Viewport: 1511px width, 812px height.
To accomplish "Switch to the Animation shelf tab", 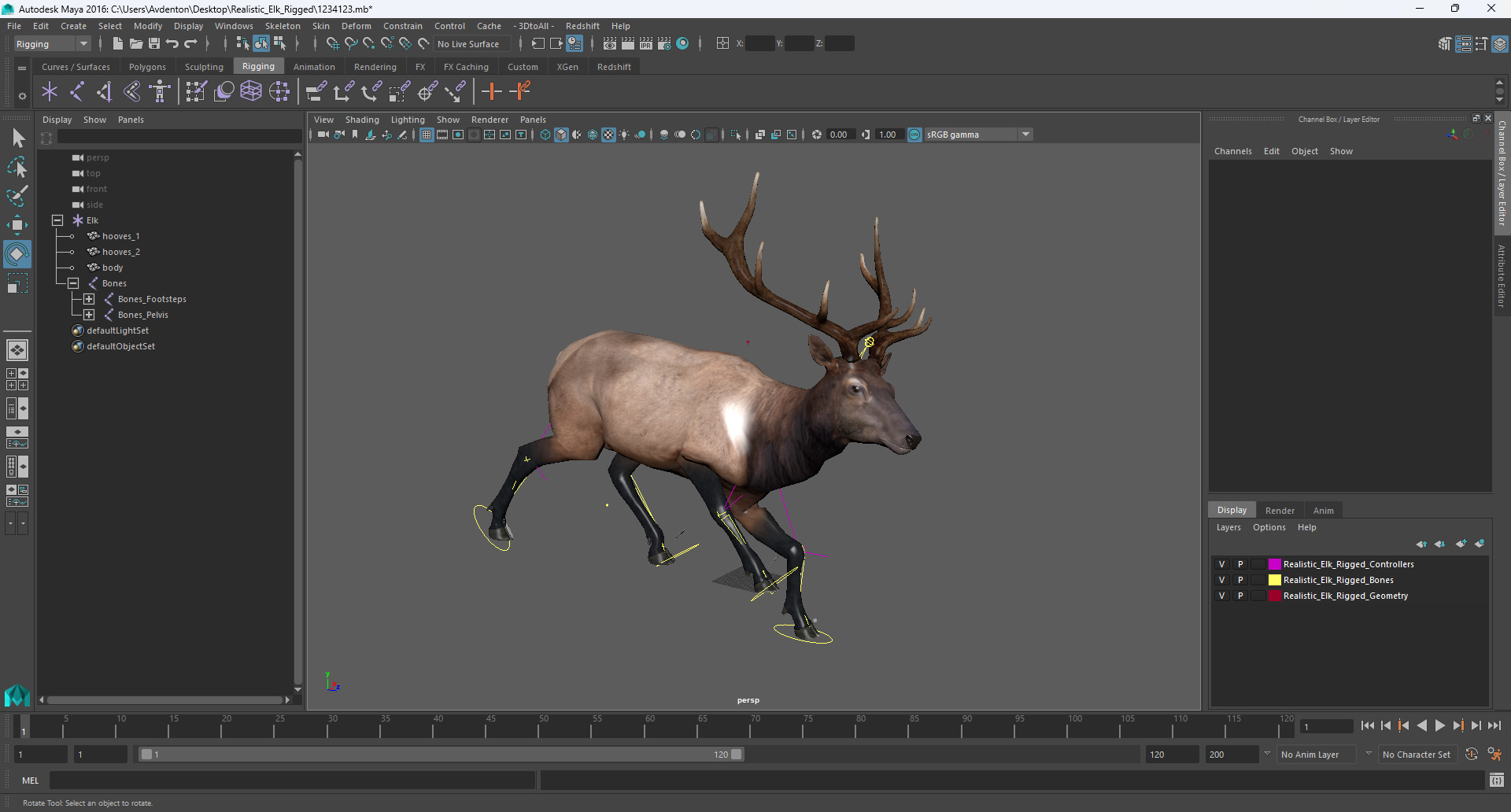I will [x=314, y=67].
